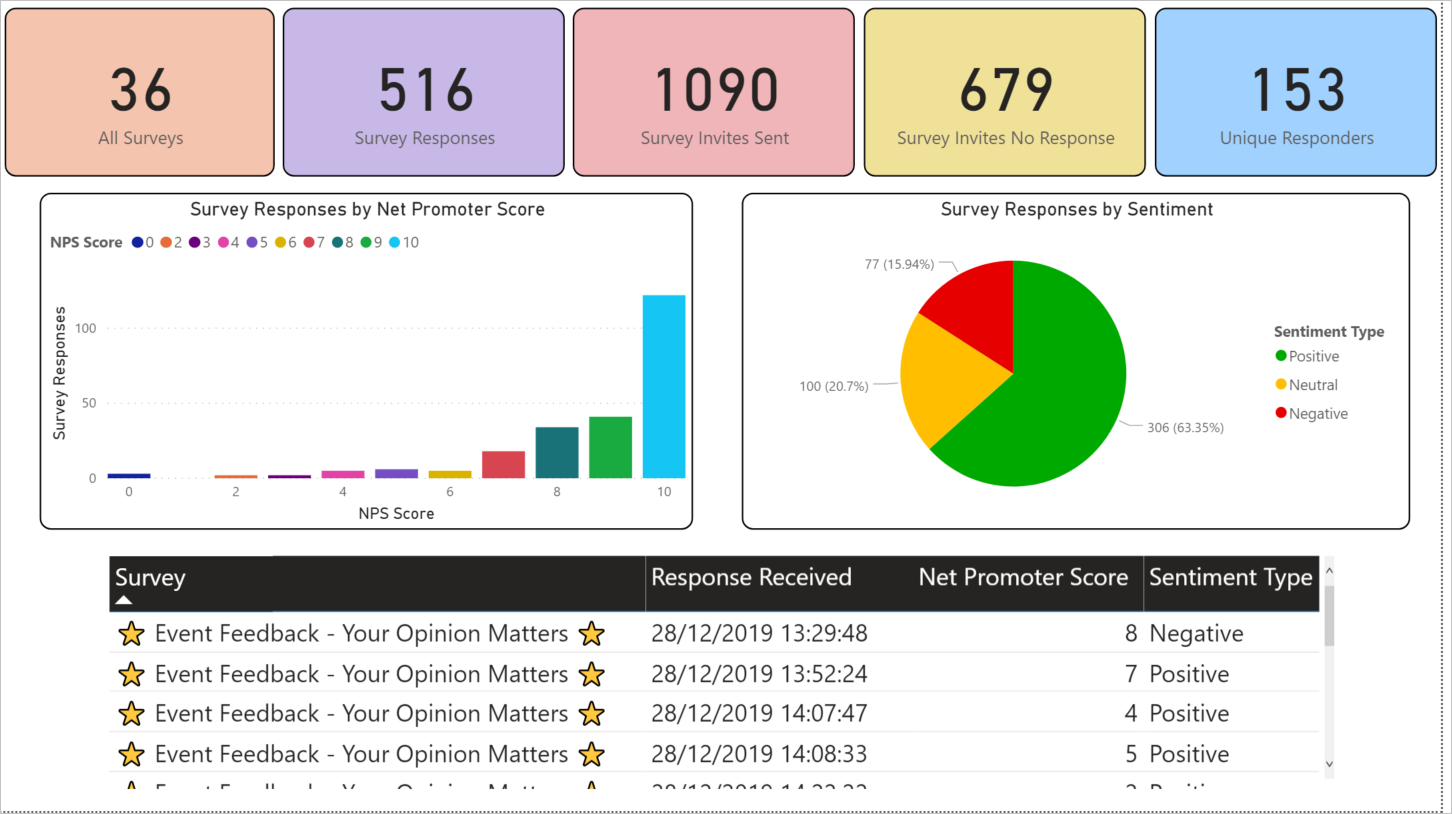
Task: Select survey row received 28/12/2019 13:29:48
Action: tap(714, 633)
